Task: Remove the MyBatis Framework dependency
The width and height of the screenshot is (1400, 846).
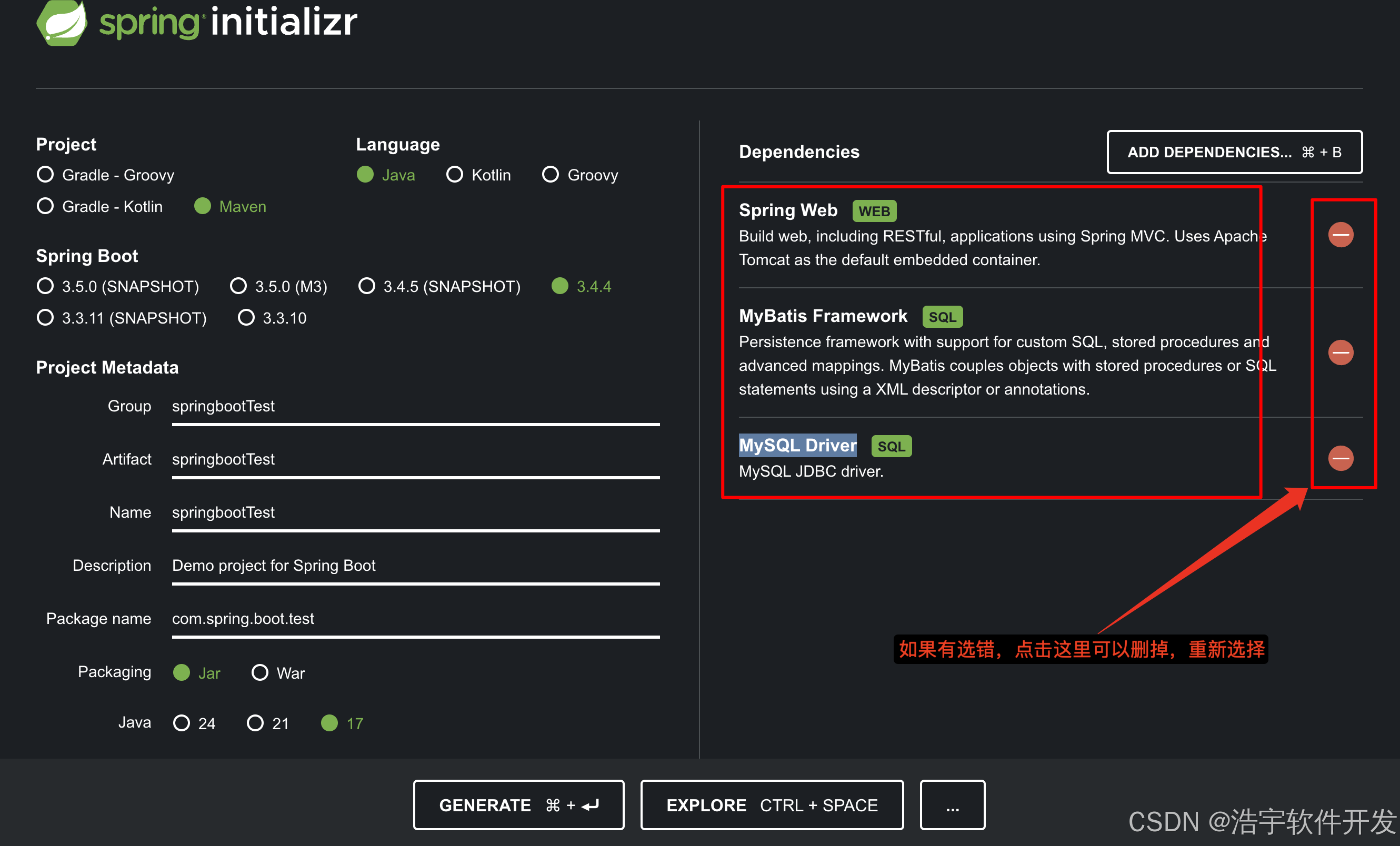Action: 1341,352
